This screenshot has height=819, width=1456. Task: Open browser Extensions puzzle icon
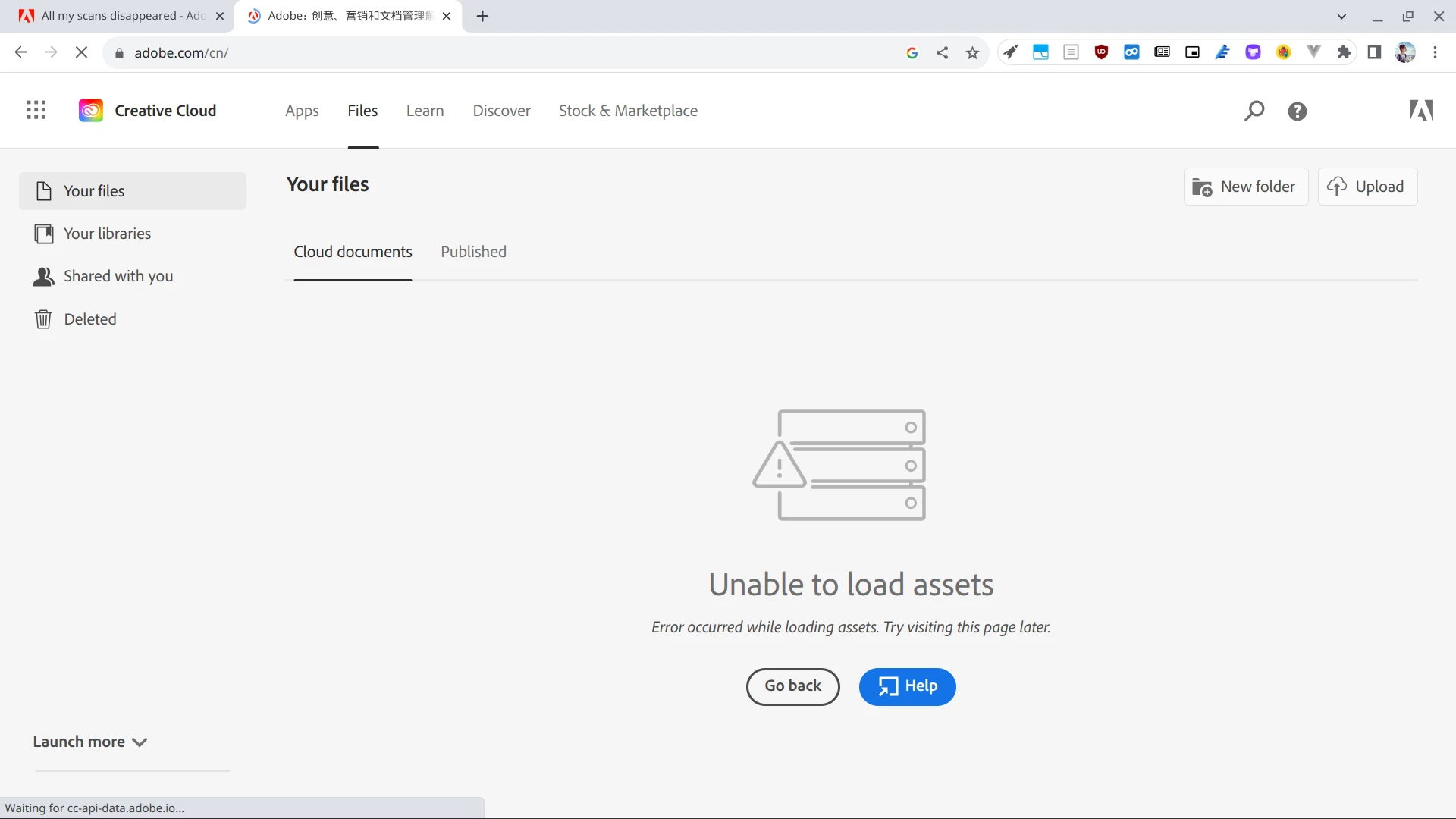click(1344, 52)
